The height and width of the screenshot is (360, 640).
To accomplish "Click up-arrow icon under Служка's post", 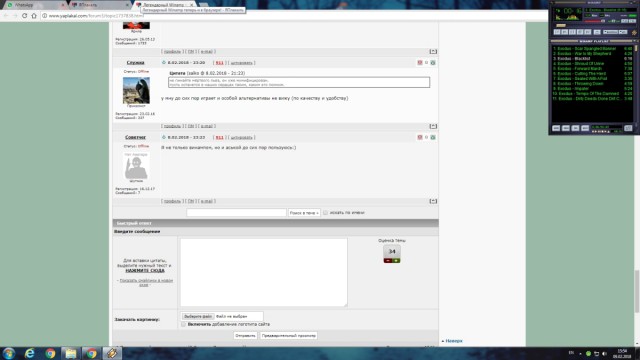I will (x=433, y=126).
